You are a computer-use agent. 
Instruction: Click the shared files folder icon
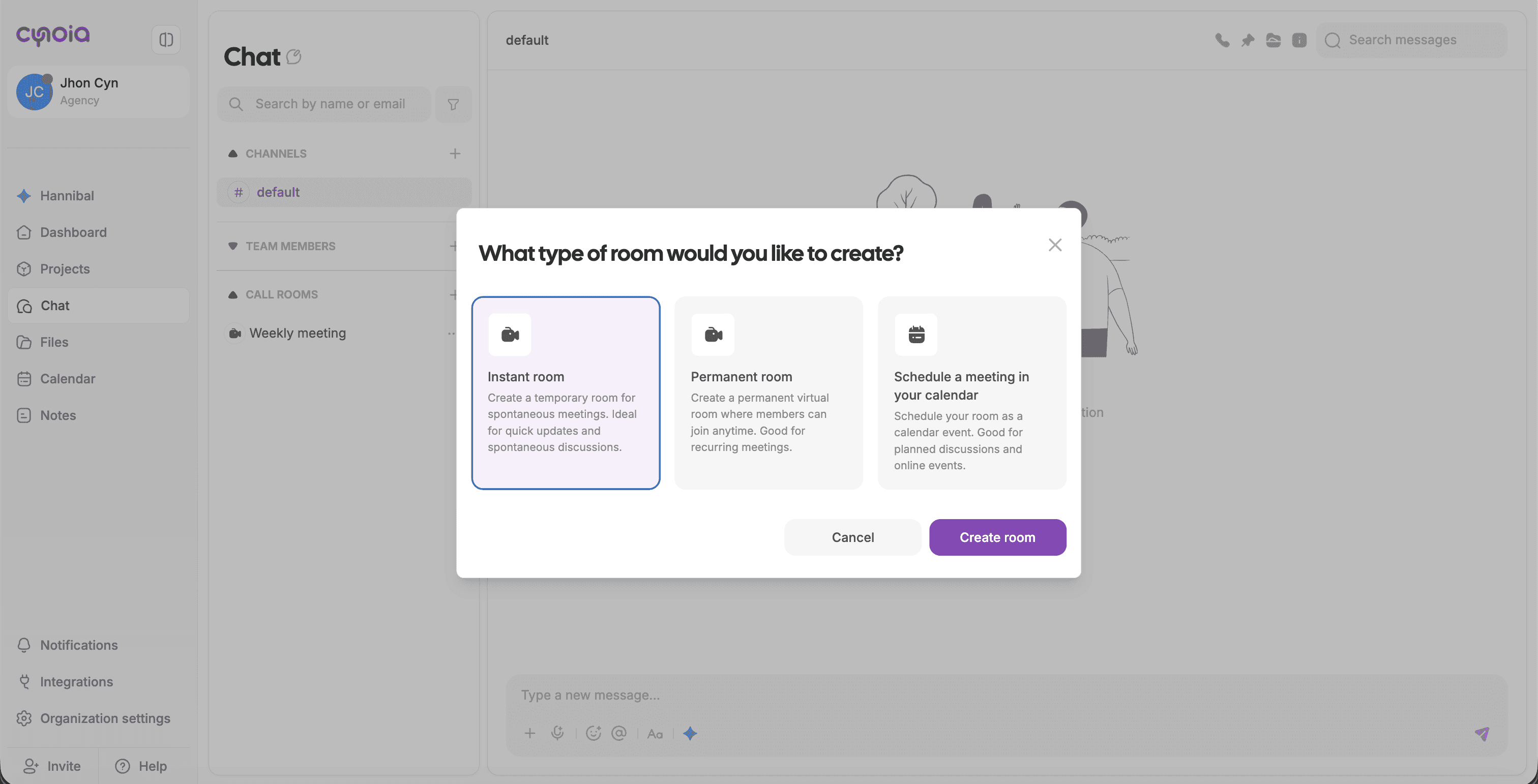click(1273, 40)
